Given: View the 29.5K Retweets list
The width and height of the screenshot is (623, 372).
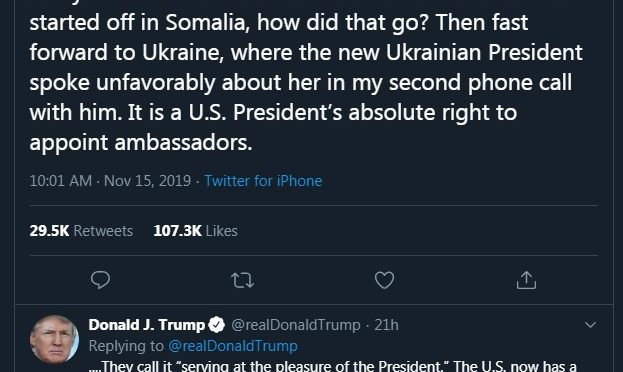Looking at the screenshot, I should [81, 231].
